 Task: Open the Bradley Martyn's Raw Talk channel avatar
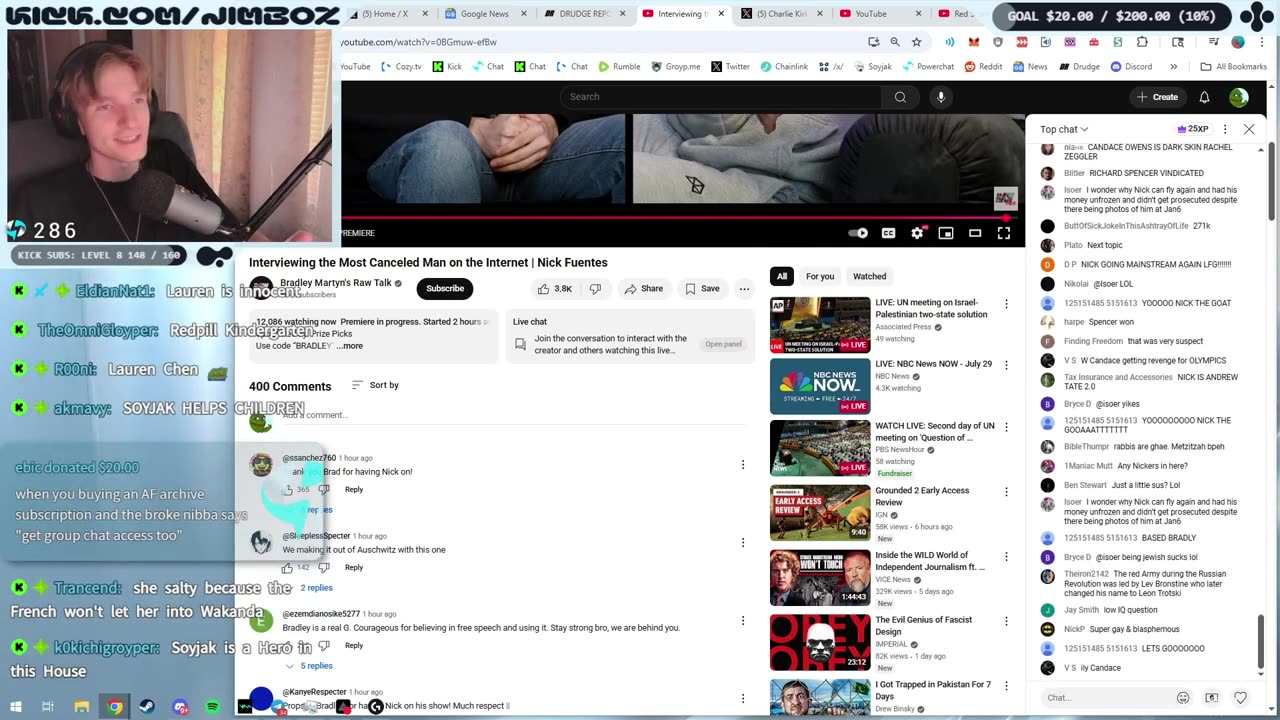[261, 288]
